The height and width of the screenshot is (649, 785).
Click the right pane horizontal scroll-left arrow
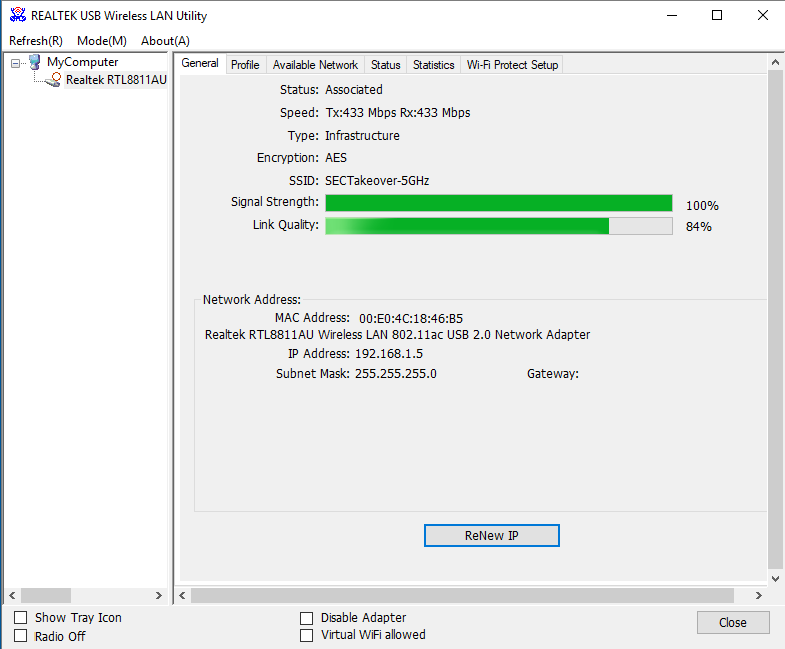(x=182, y=595)
